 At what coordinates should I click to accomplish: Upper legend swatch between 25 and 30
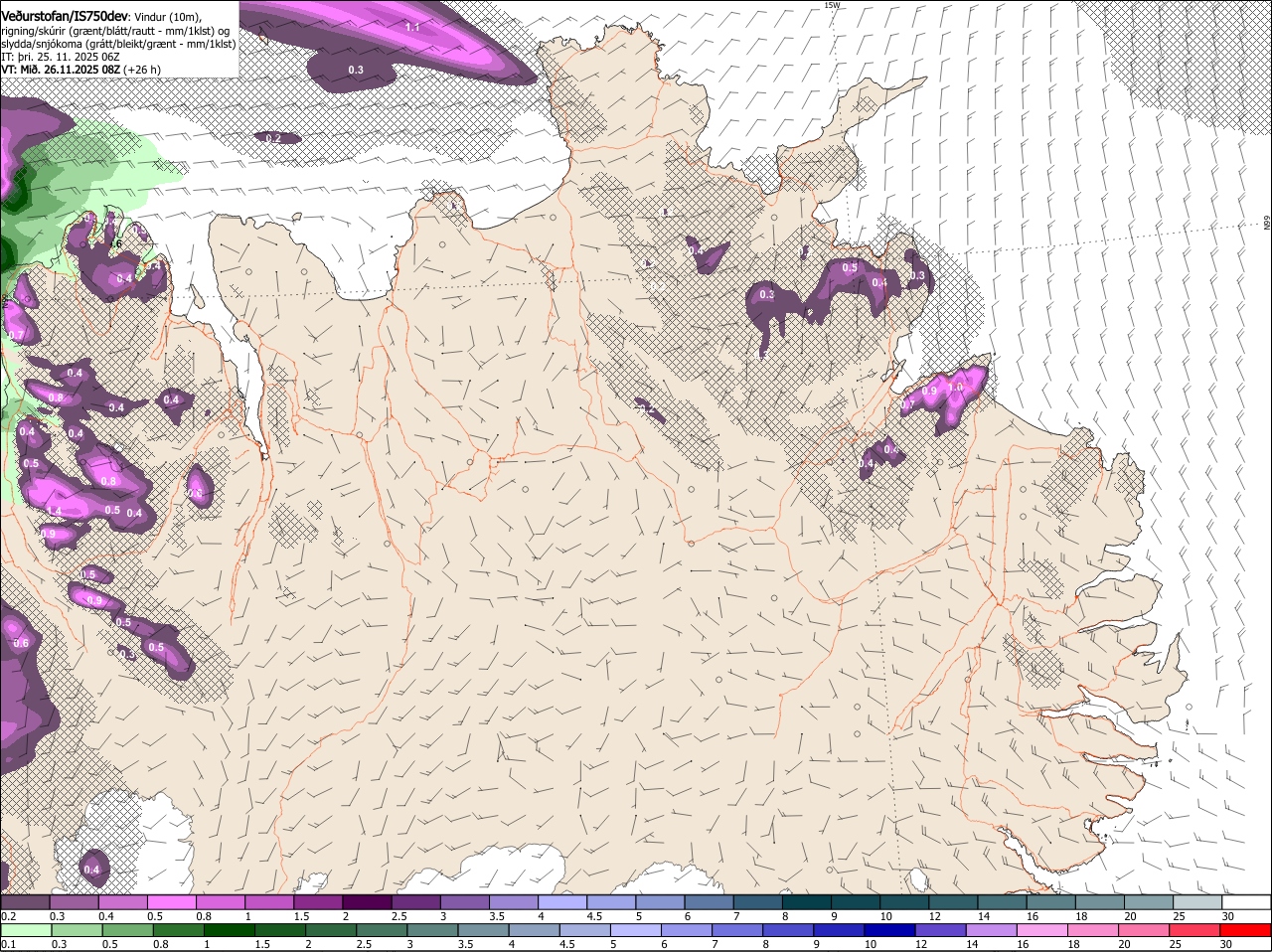pos(1197,901)
